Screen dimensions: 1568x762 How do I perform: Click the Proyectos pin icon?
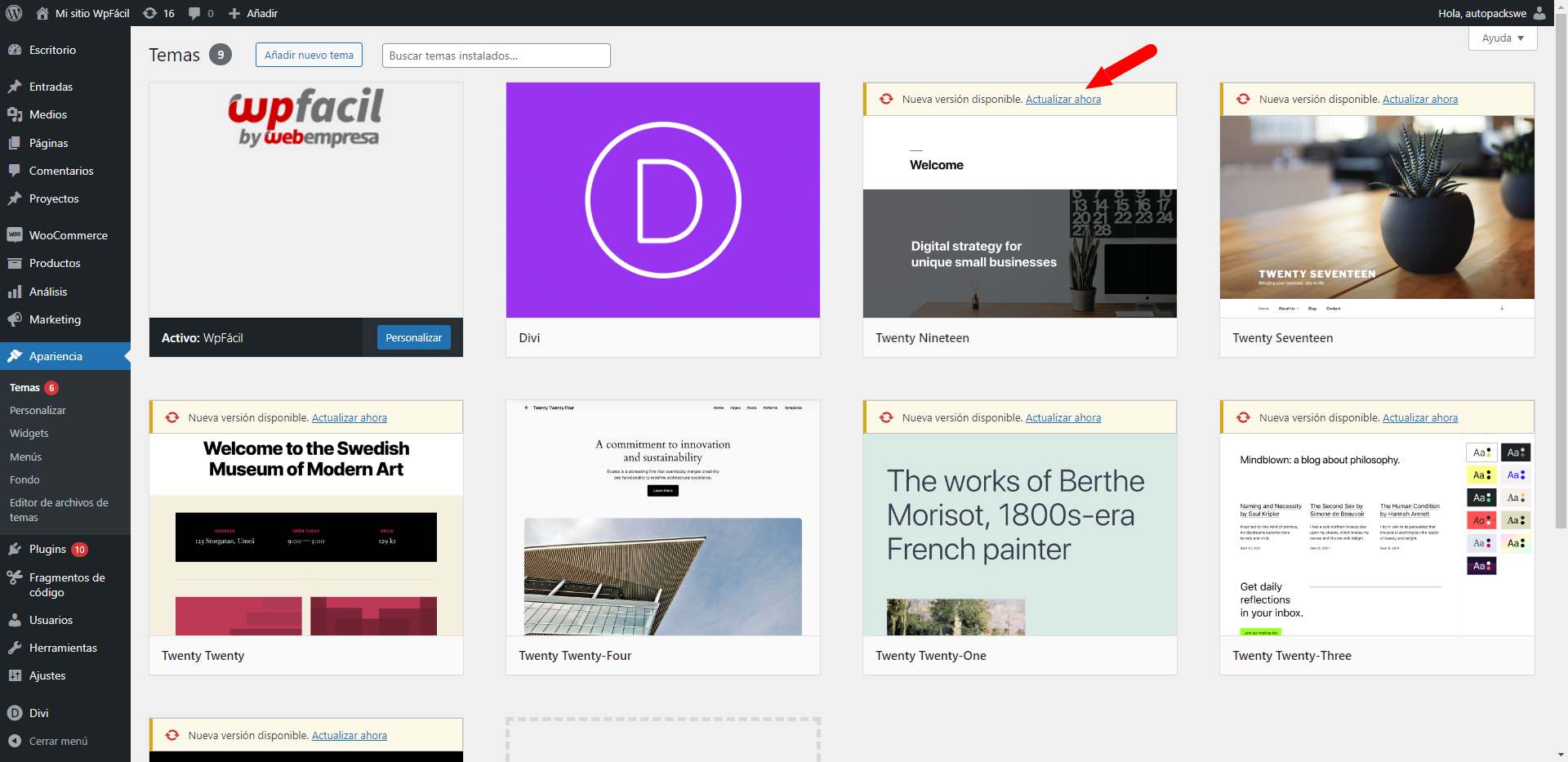[x=15, y=198]
